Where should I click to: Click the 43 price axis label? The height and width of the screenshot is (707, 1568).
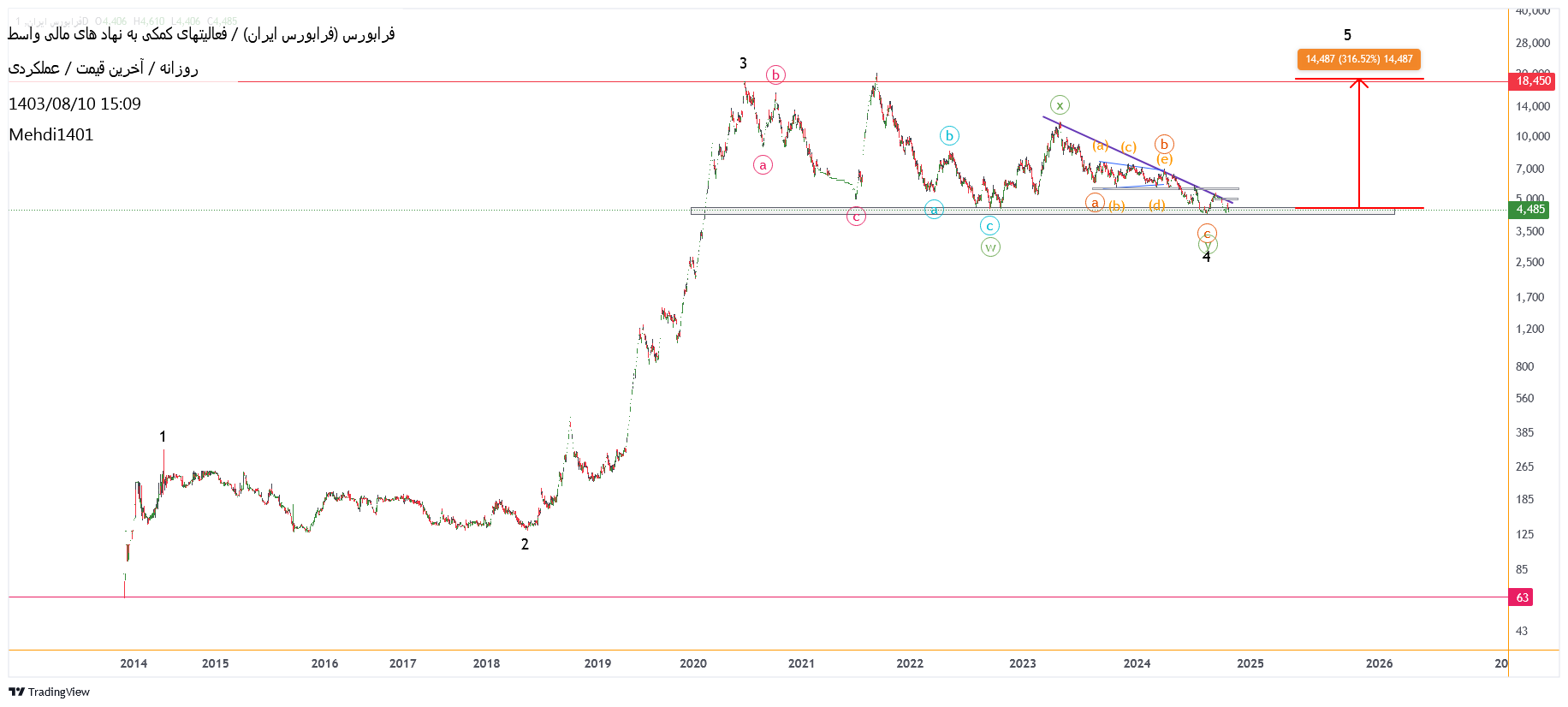pos(1522,631)
